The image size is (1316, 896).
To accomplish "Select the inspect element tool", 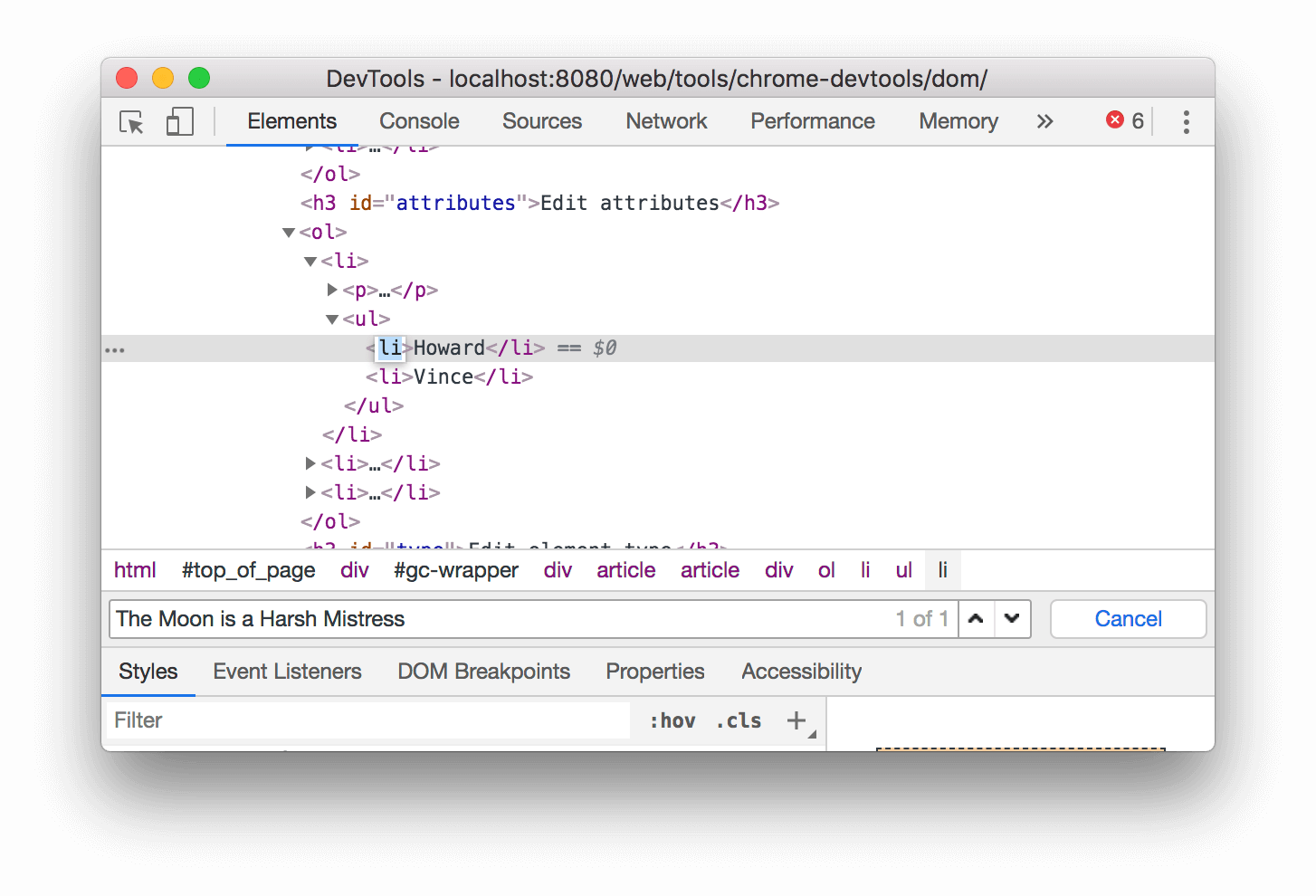I will 131,122.
